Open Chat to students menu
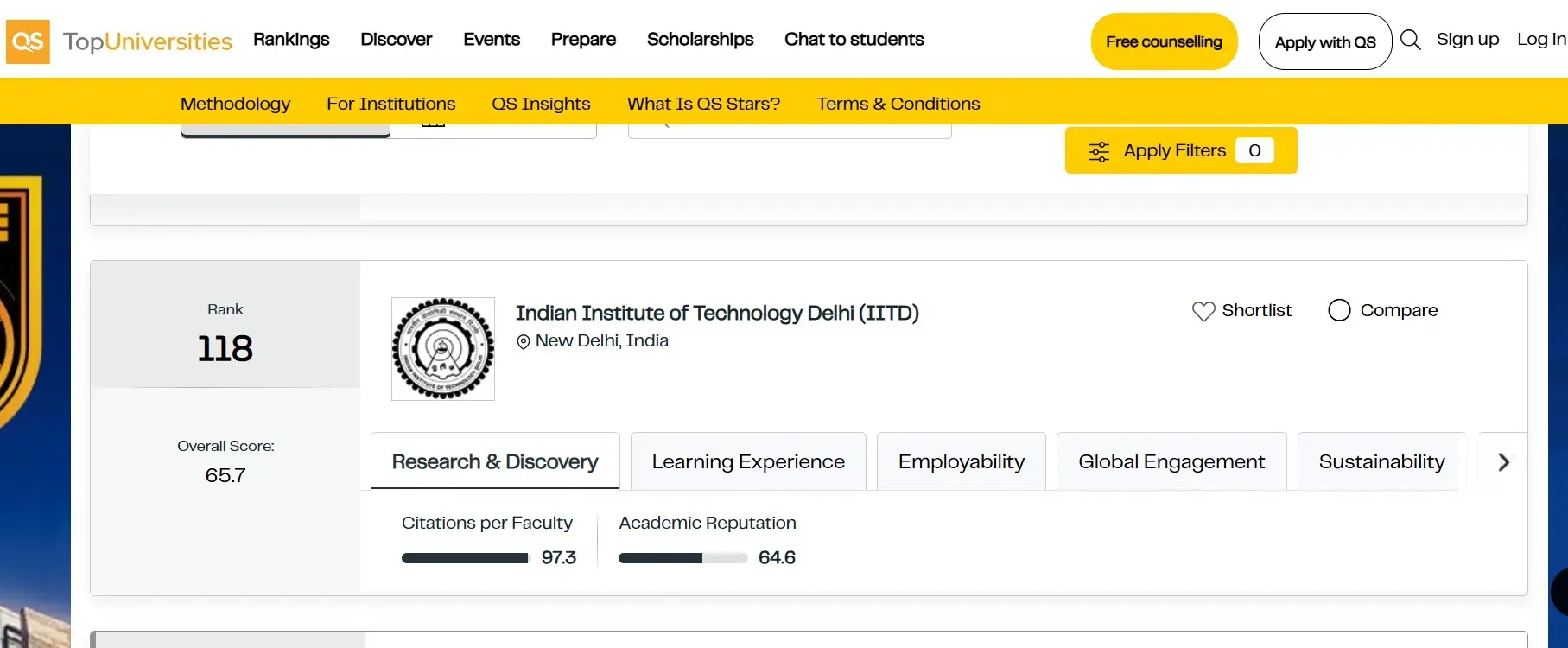The image size is (1568, 648). point(854,39)
